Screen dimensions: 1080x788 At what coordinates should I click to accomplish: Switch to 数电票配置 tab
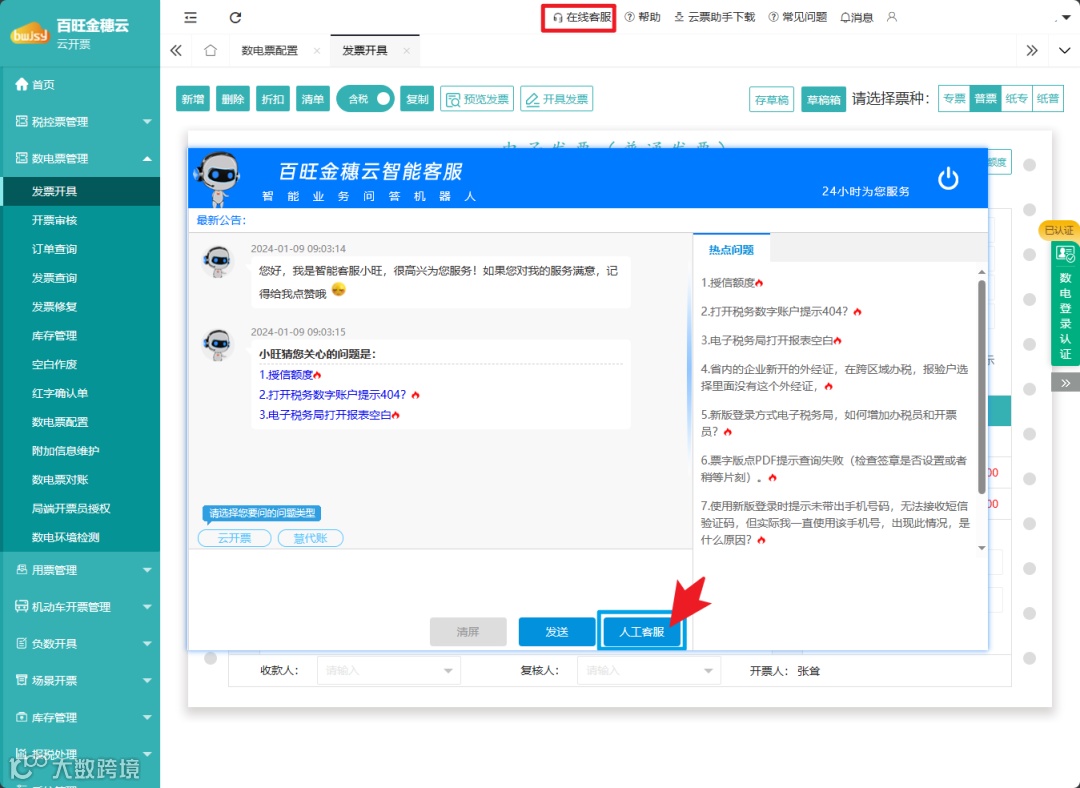(x=269, y=50)
